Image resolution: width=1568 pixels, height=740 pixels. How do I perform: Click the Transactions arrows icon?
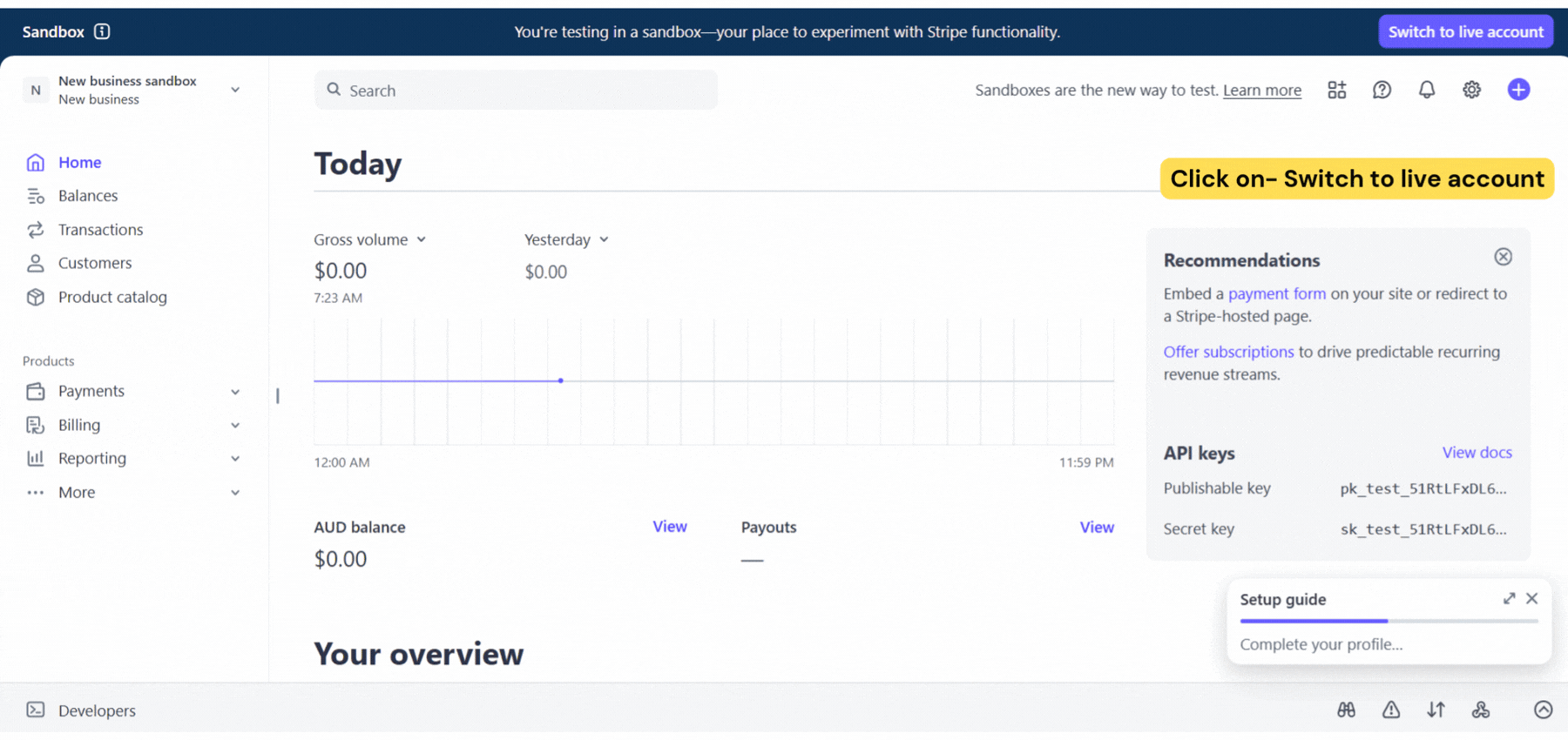[x=36, y=230]
